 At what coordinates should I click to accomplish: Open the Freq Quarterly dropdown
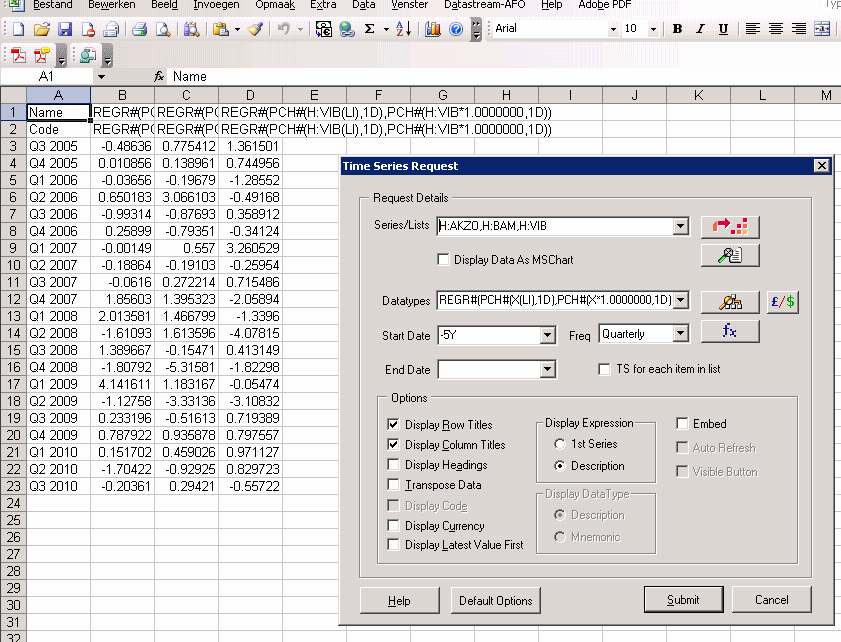(680, 334)
